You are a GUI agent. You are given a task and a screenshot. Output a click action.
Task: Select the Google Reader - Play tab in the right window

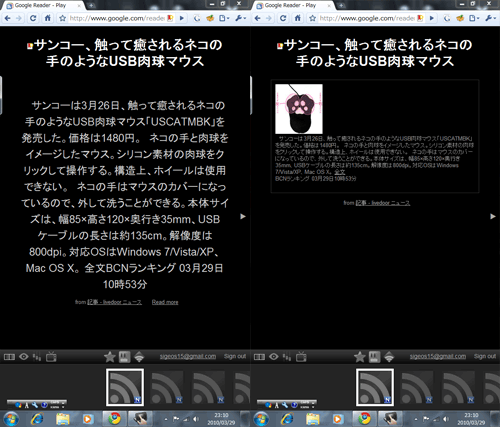point(292,5)
